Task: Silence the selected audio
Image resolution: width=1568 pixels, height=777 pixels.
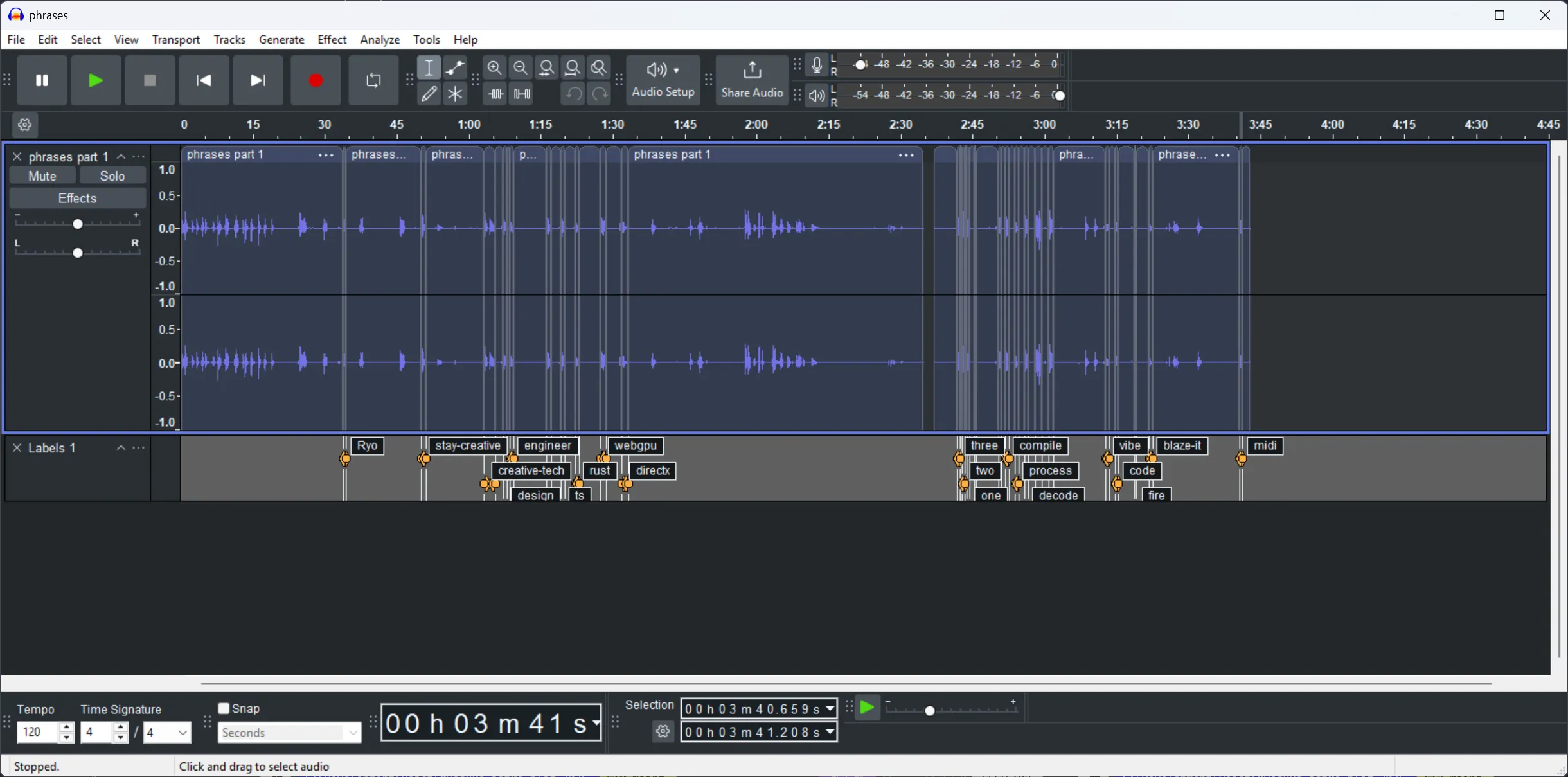Action: tap(522, 94)
